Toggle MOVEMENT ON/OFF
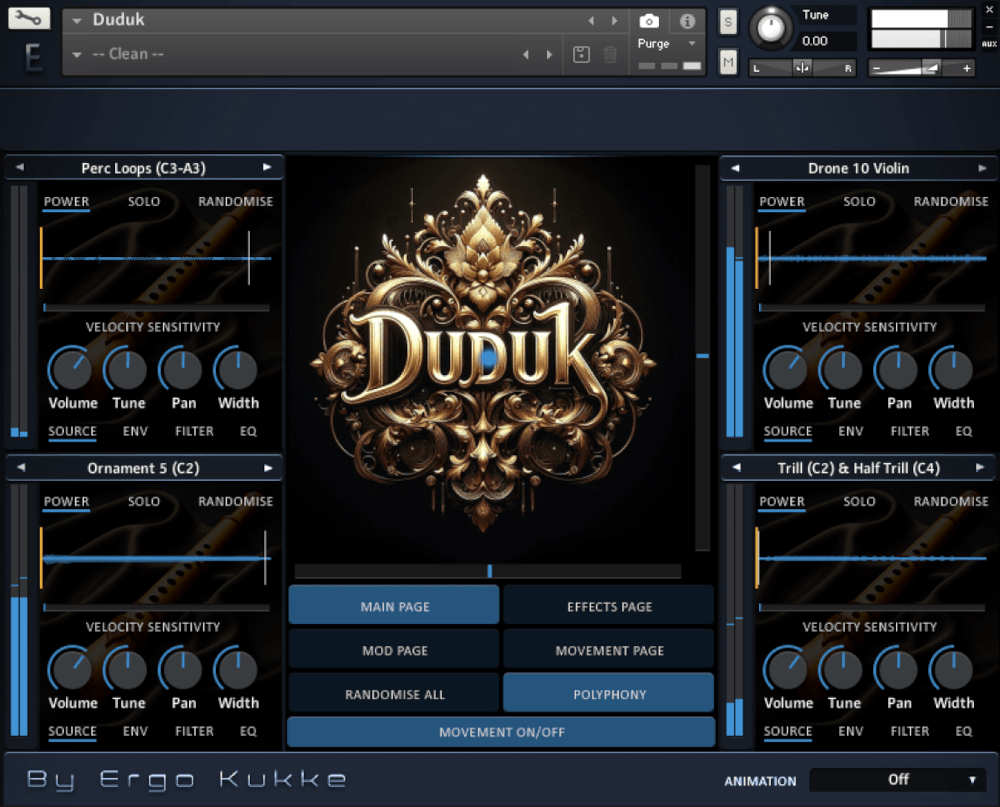The height and width of the screenshot is (807, 1000). coord(500,731)
